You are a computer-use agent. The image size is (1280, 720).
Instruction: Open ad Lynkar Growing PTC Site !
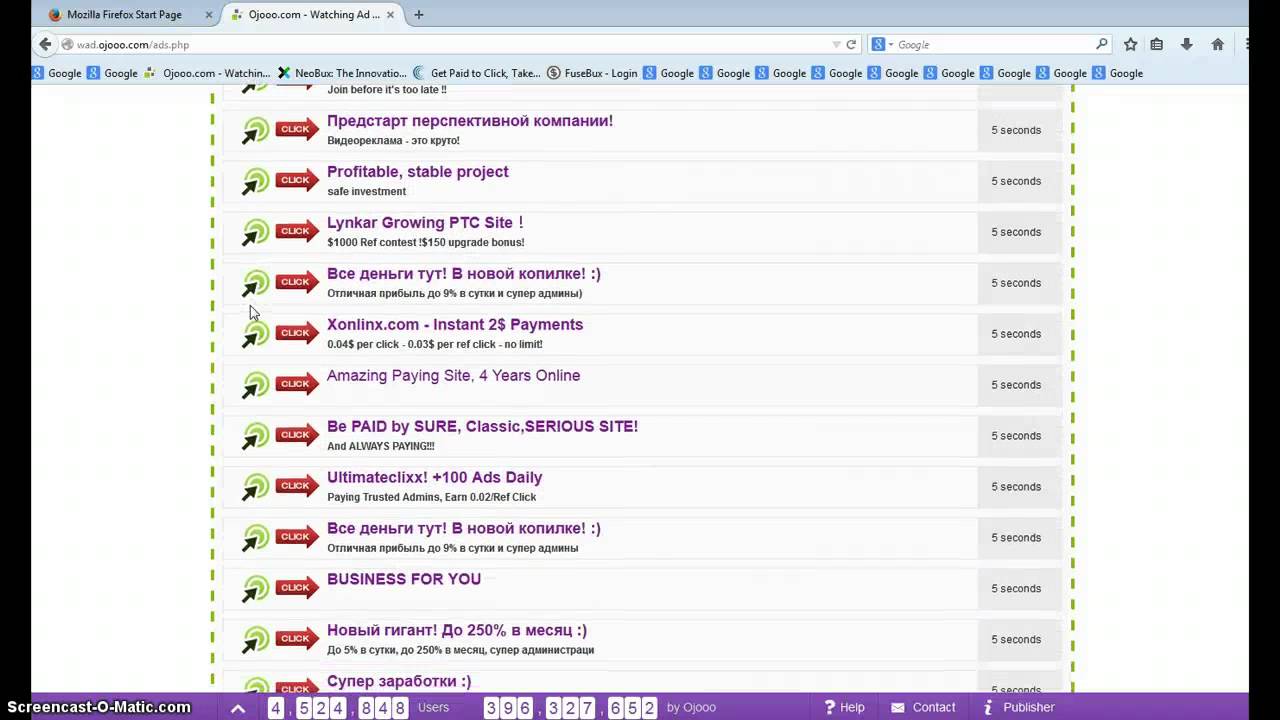click(425, 223)
